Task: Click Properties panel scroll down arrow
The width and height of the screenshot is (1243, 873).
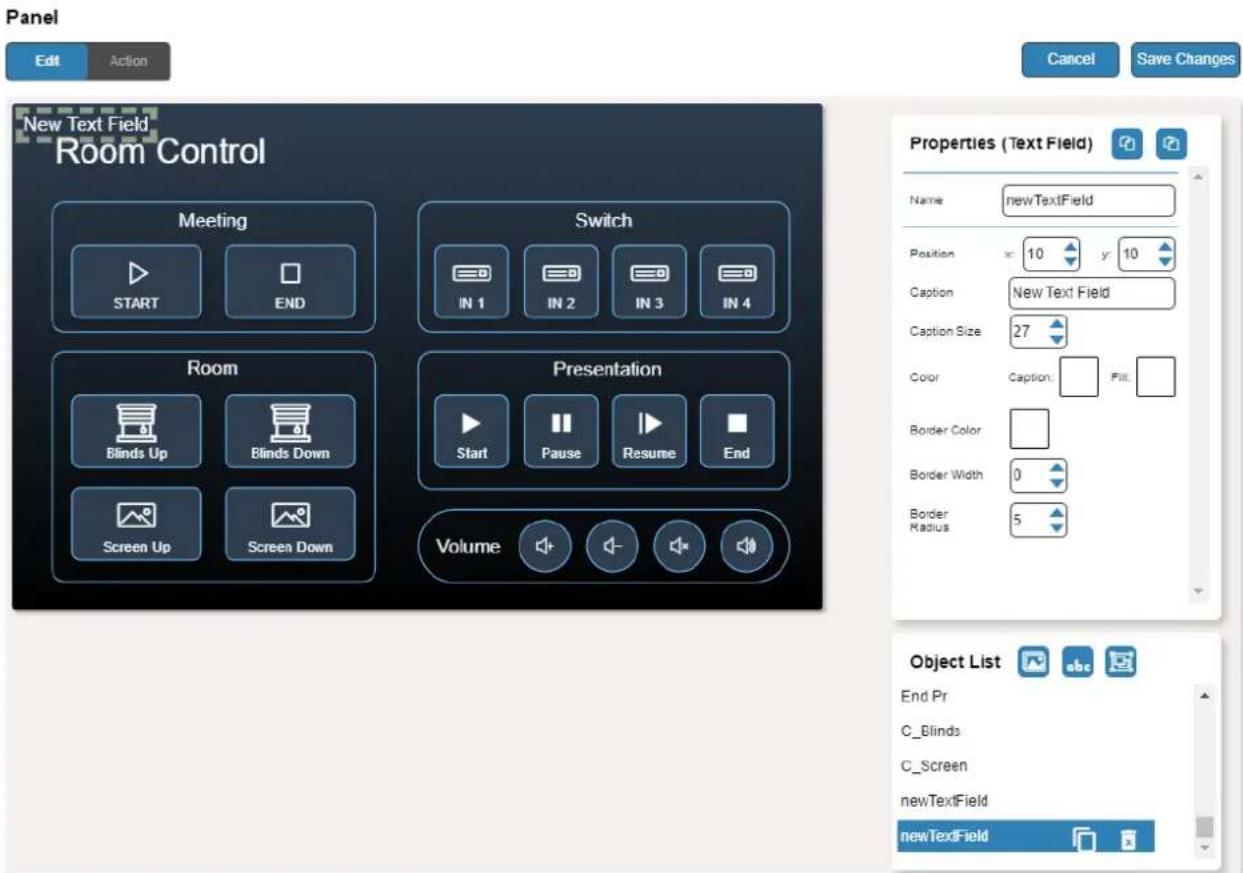Action: [x=1200, y=591]
